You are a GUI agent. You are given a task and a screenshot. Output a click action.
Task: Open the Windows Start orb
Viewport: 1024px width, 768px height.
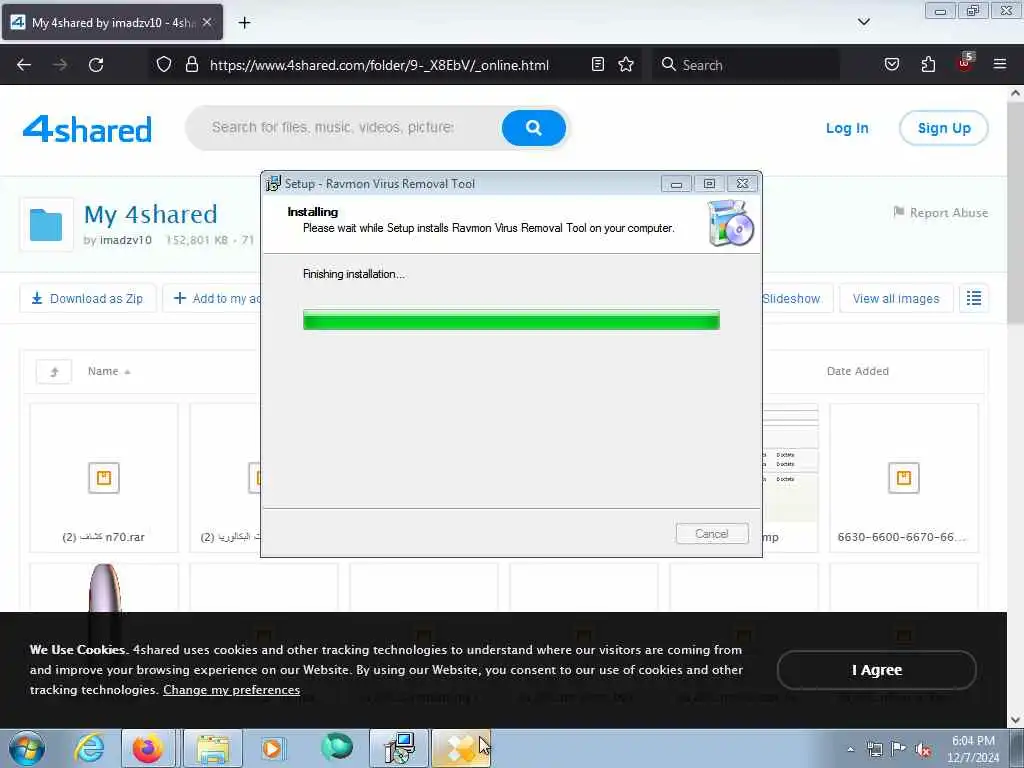(27, 748)
